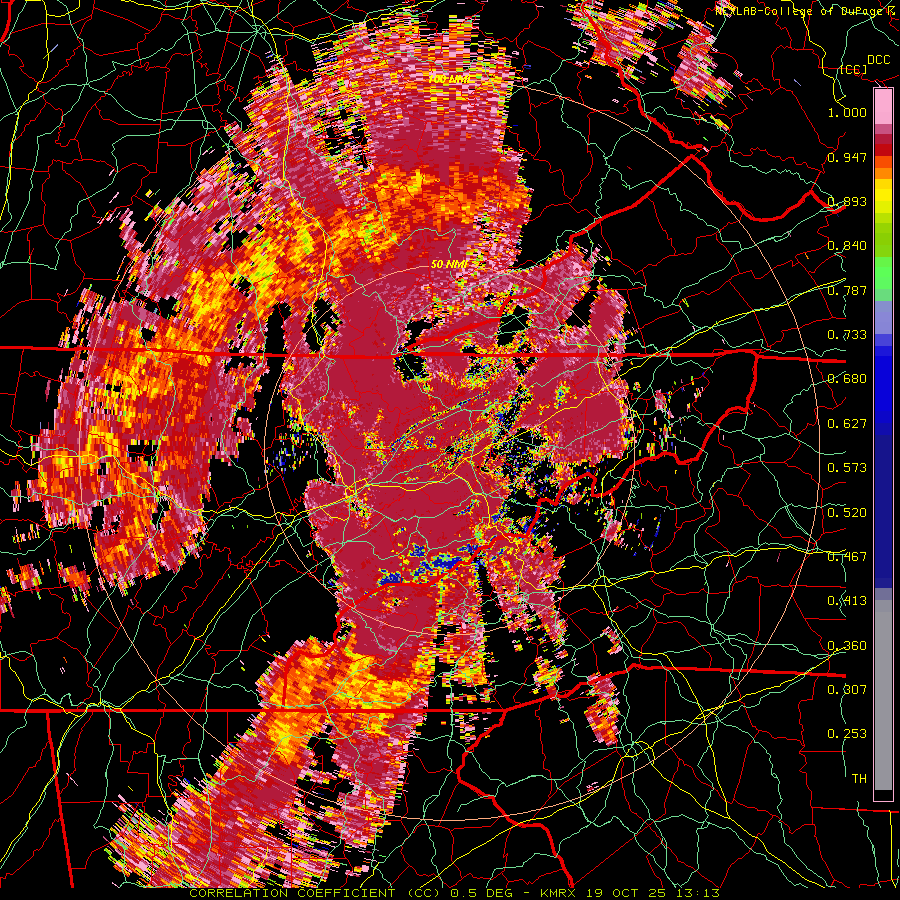
Task: Click the 100 NMI range ring label
Action: coord(450,78)
